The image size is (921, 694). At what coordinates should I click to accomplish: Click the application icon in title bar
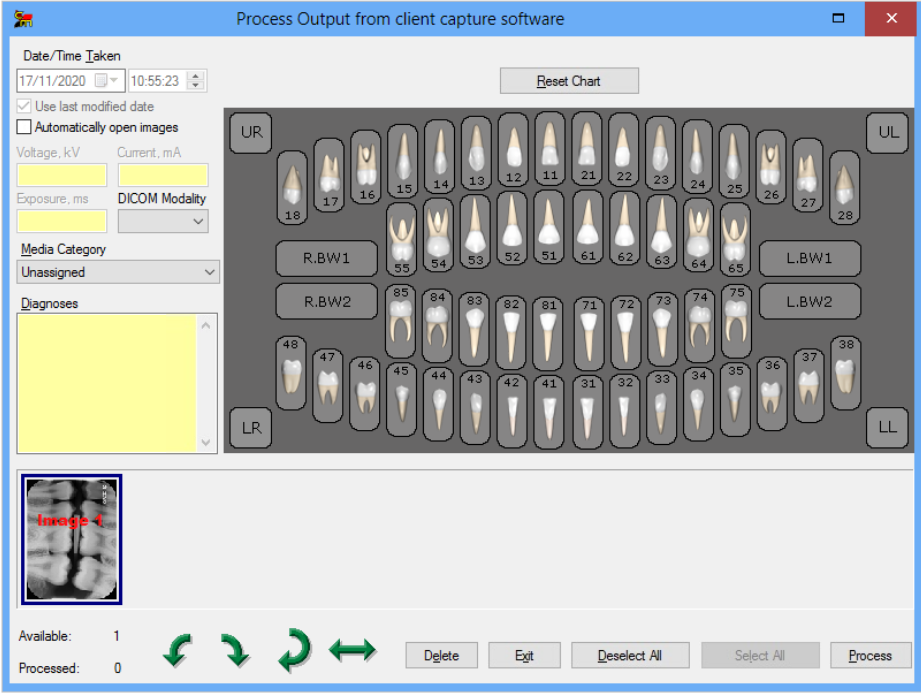coord(23,19)
